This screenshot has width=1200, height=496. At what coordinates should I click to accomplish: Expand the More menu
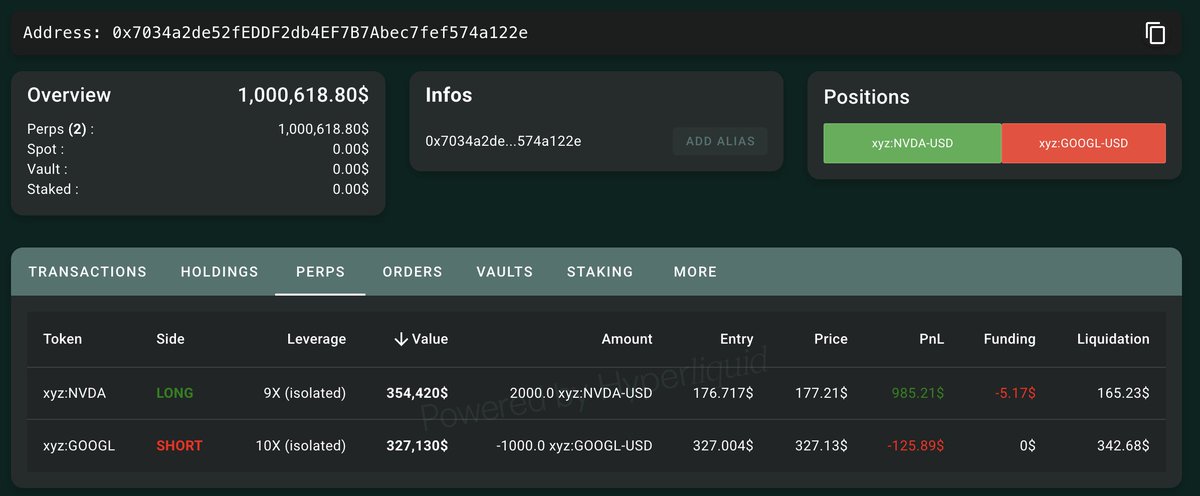coord(695,272)
